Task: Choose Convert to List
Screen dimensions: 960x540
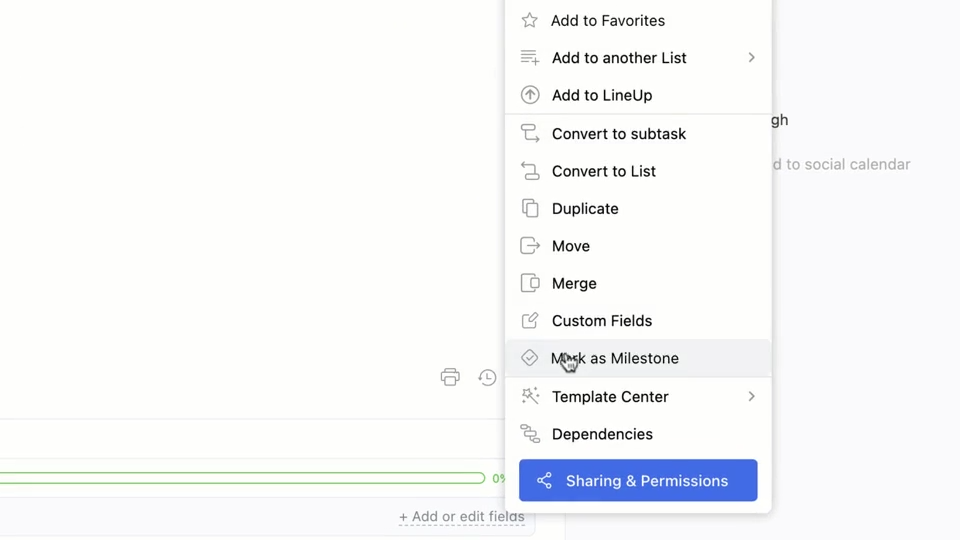Action: tap(603, 171)
